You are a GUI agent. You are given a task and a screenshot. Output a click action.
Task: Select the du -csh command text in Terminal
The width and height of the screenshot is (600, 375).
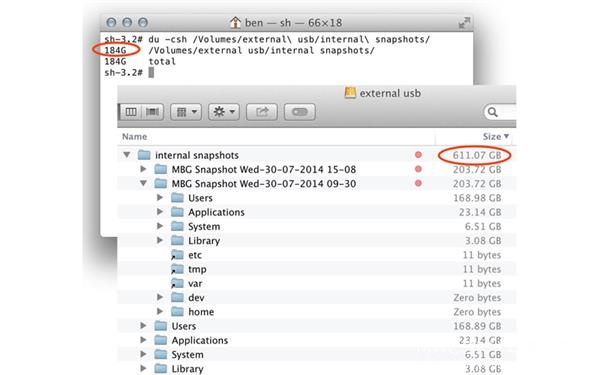point(289,39)
